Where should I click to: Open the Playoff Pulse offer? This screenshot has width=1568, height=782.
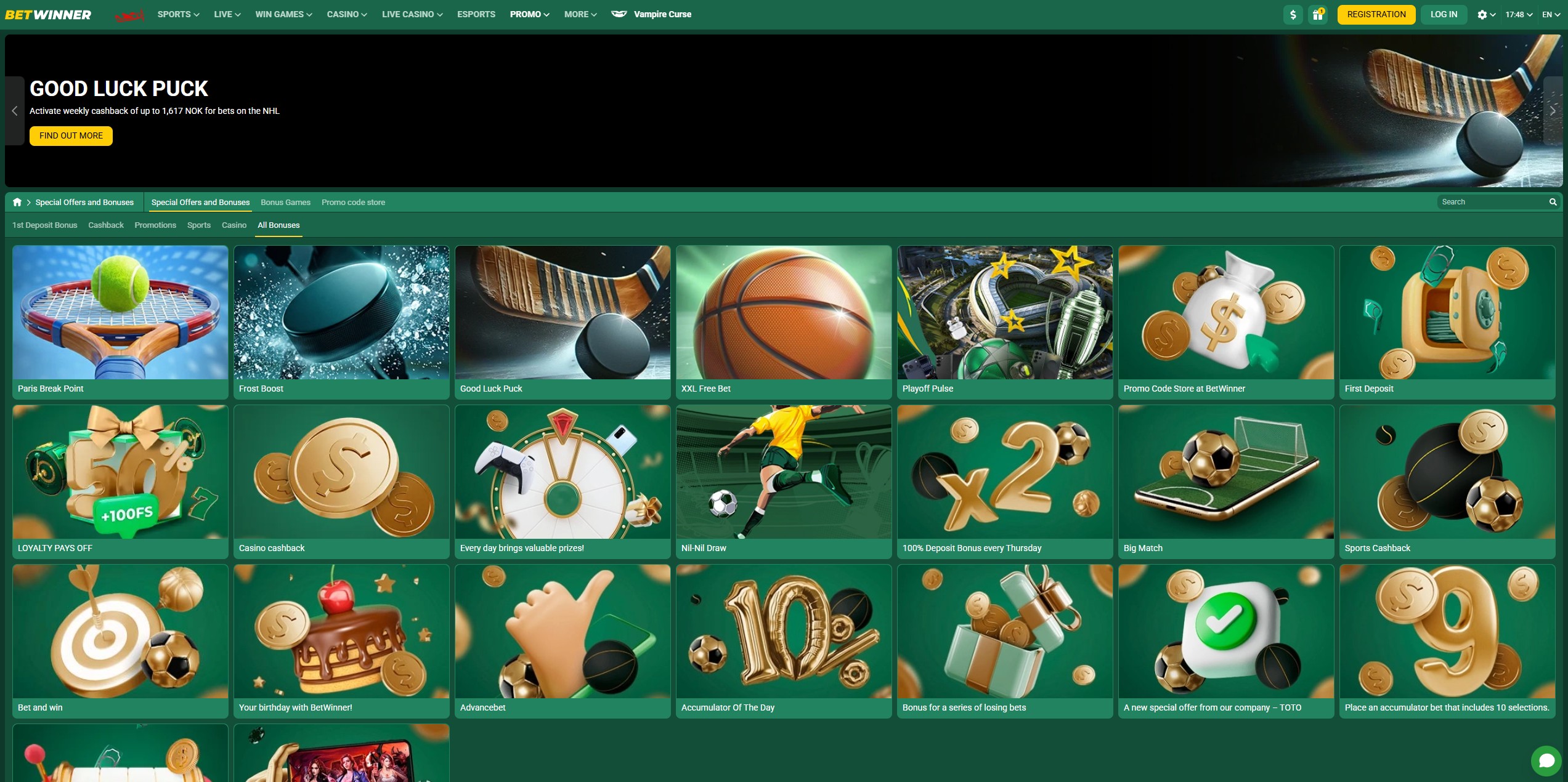click(x=1005, y=322)
